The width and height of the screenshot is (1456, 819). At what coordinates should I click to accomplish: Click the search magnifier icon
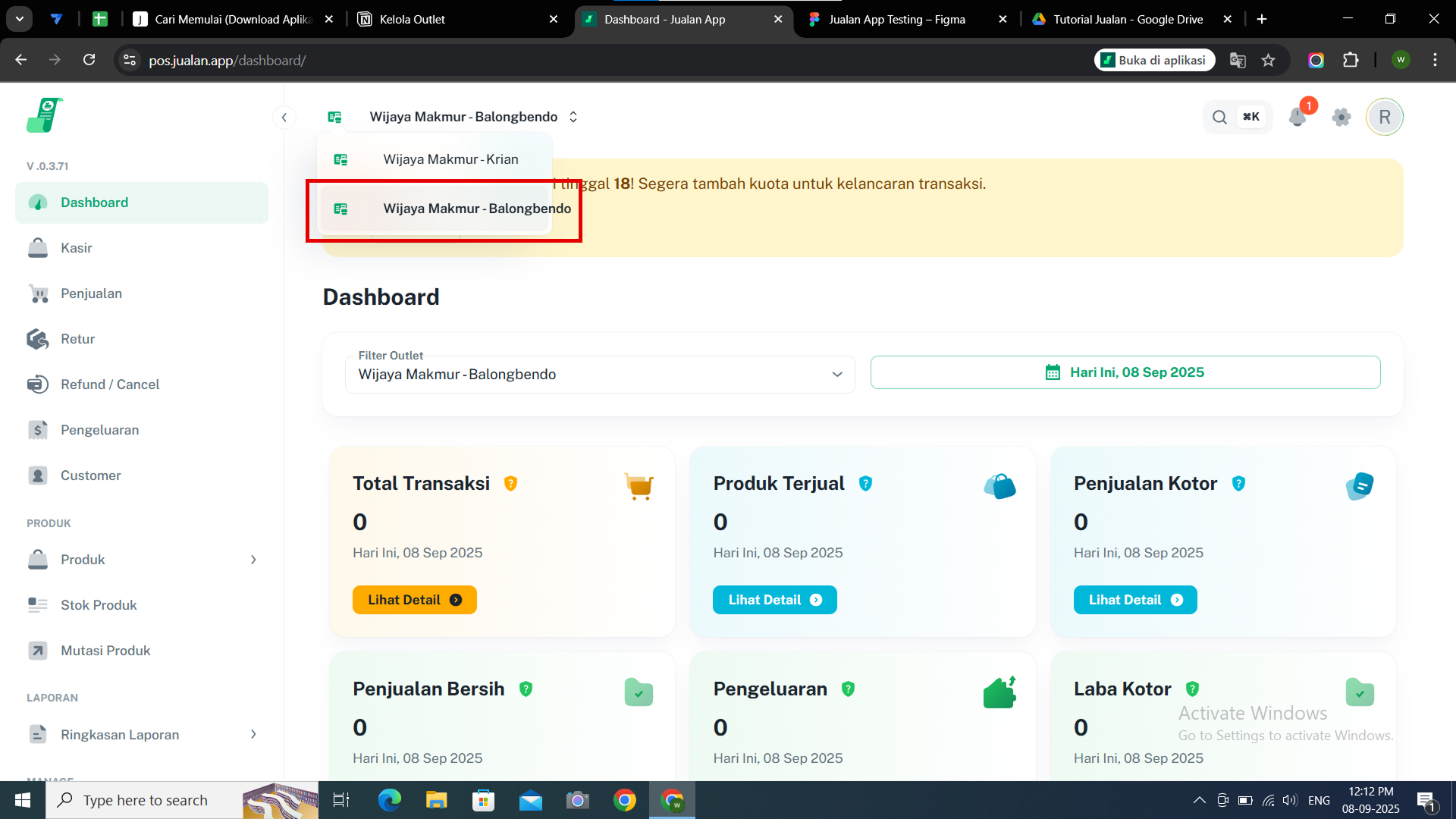1219,117
